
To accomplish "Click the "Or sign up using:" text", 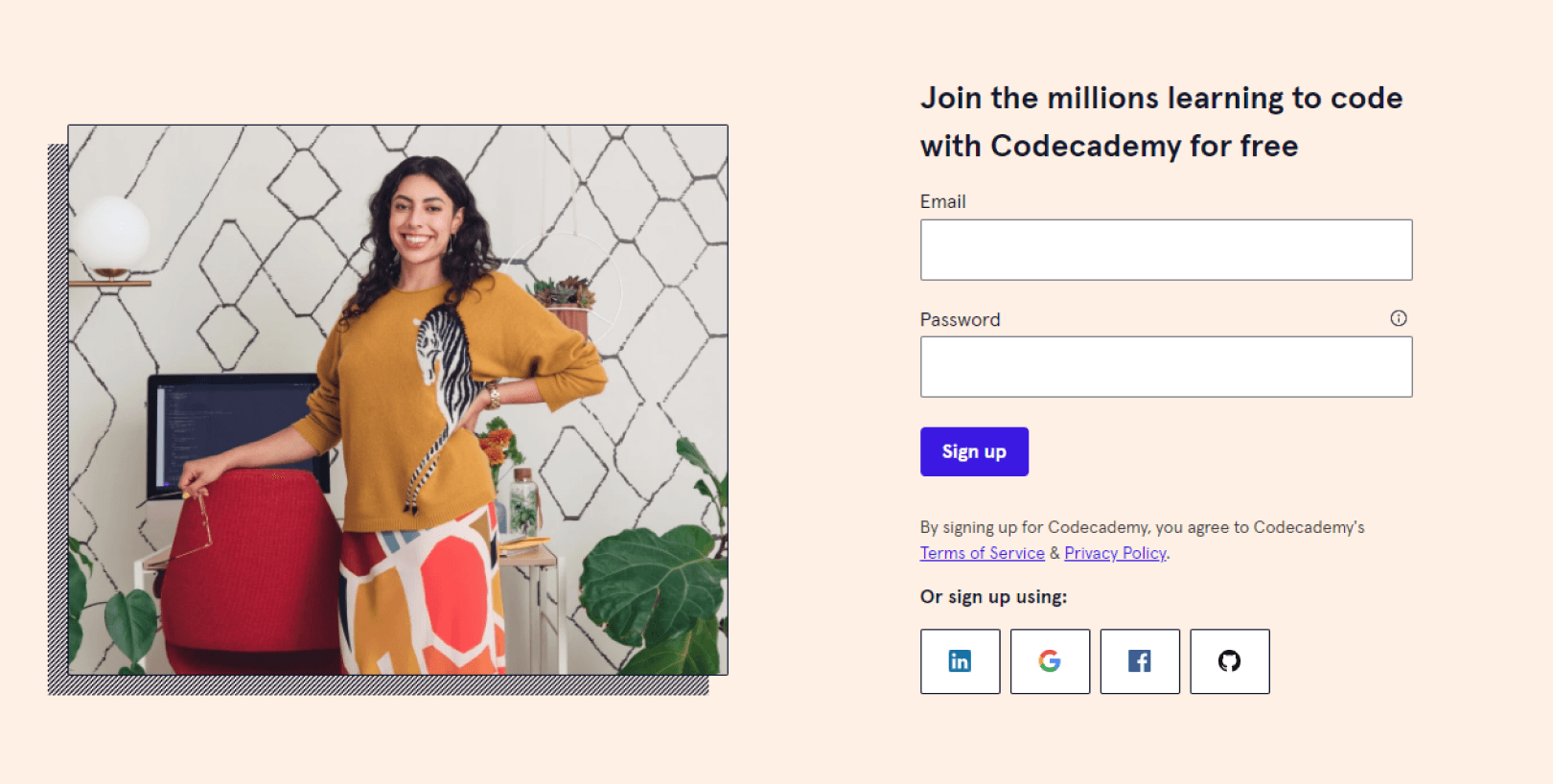I will click(x=993, y=597).
